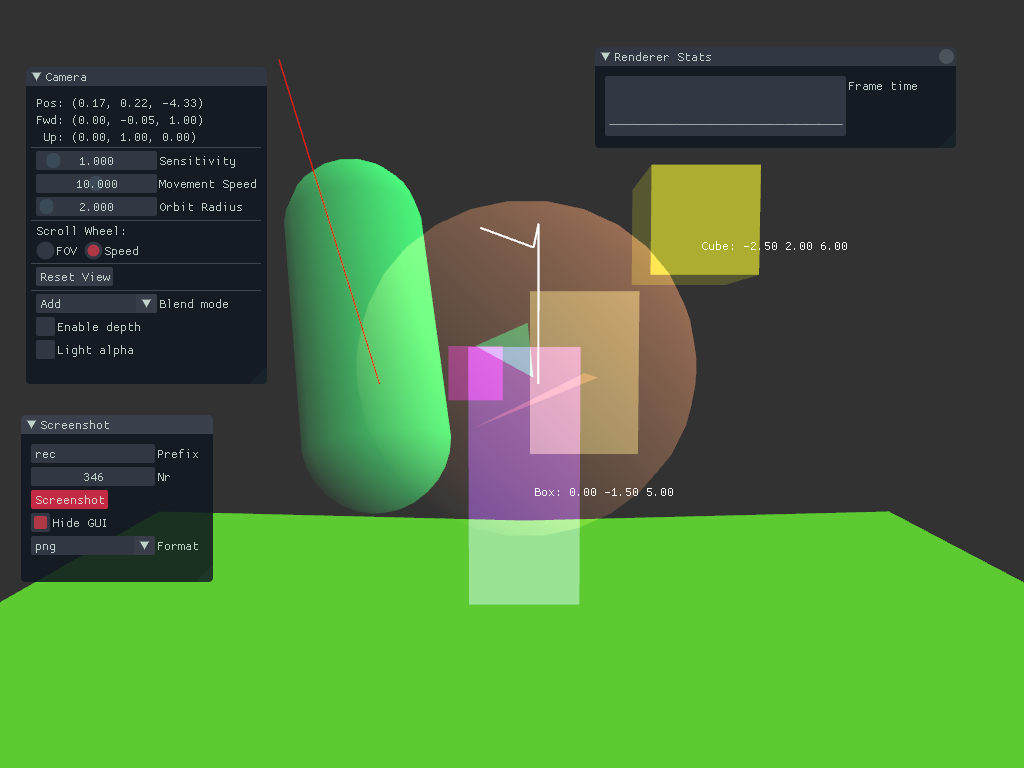Click the yellow cube in the scene
This screenshot has height=768, width=1024.
(x=700, y=220)
